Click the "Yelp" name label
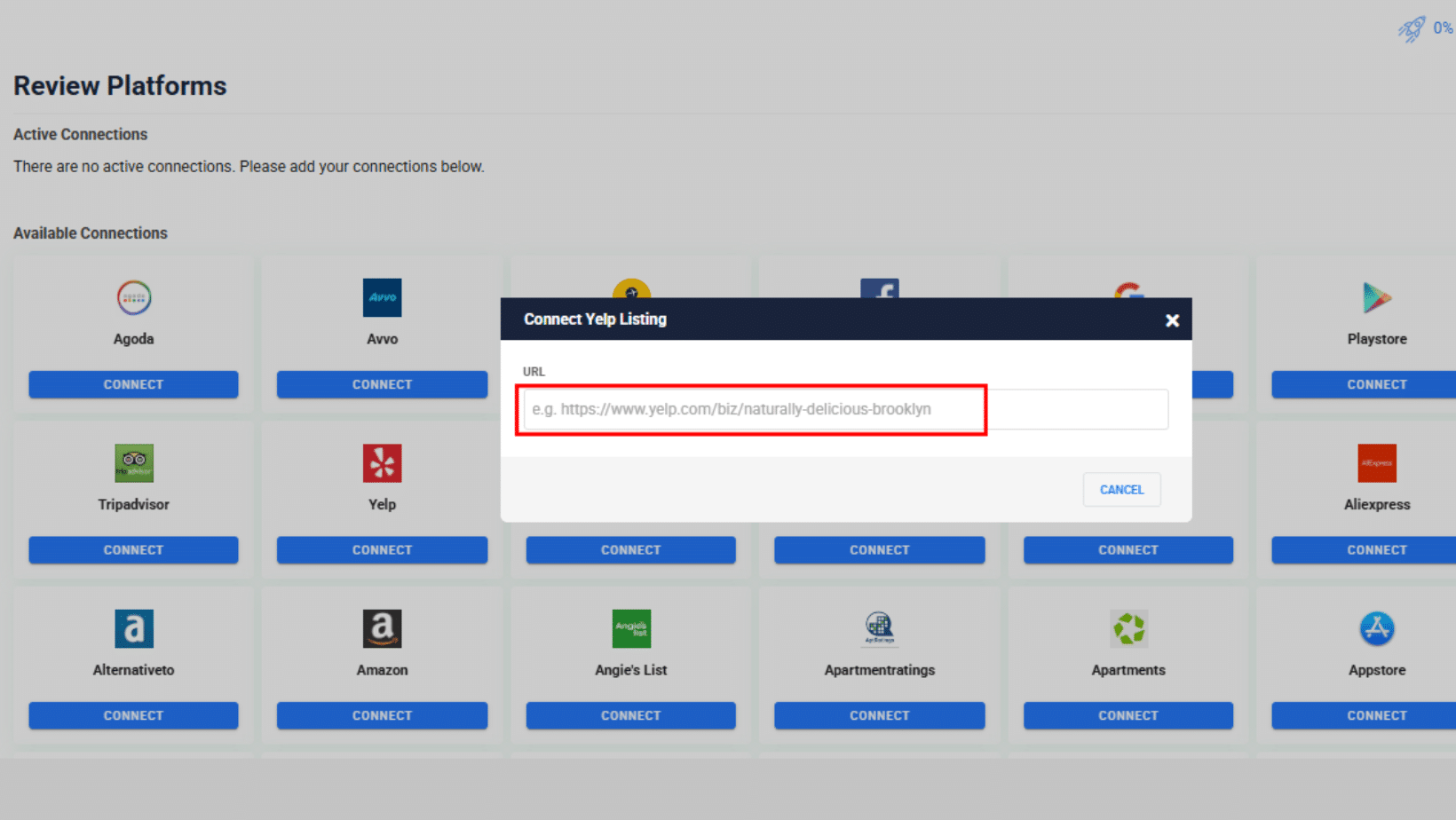This screenshot has width=1456, height=820. click(383, 504)
